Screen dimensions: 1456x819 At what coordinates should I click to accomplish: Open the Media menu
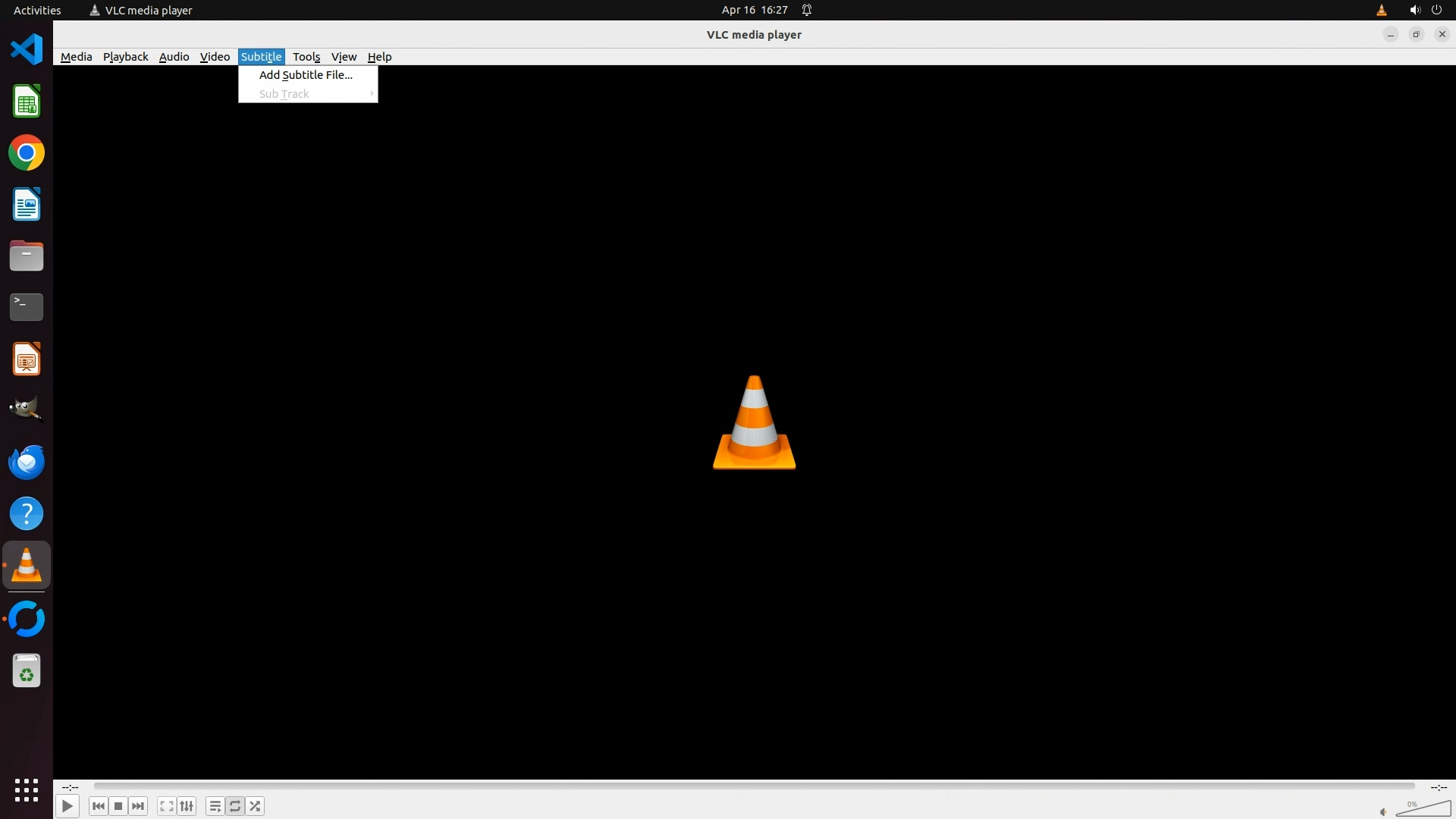point(76,57)
